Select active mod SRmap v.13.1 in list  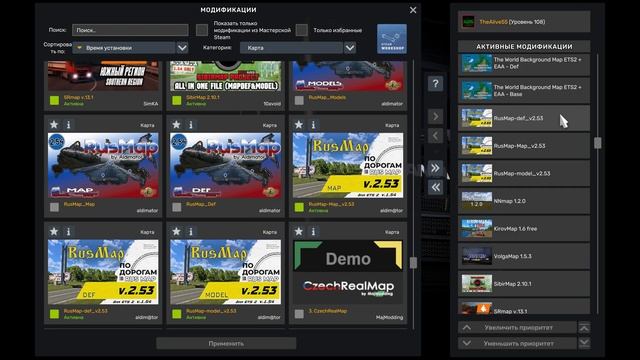click(x=524, y=307)
